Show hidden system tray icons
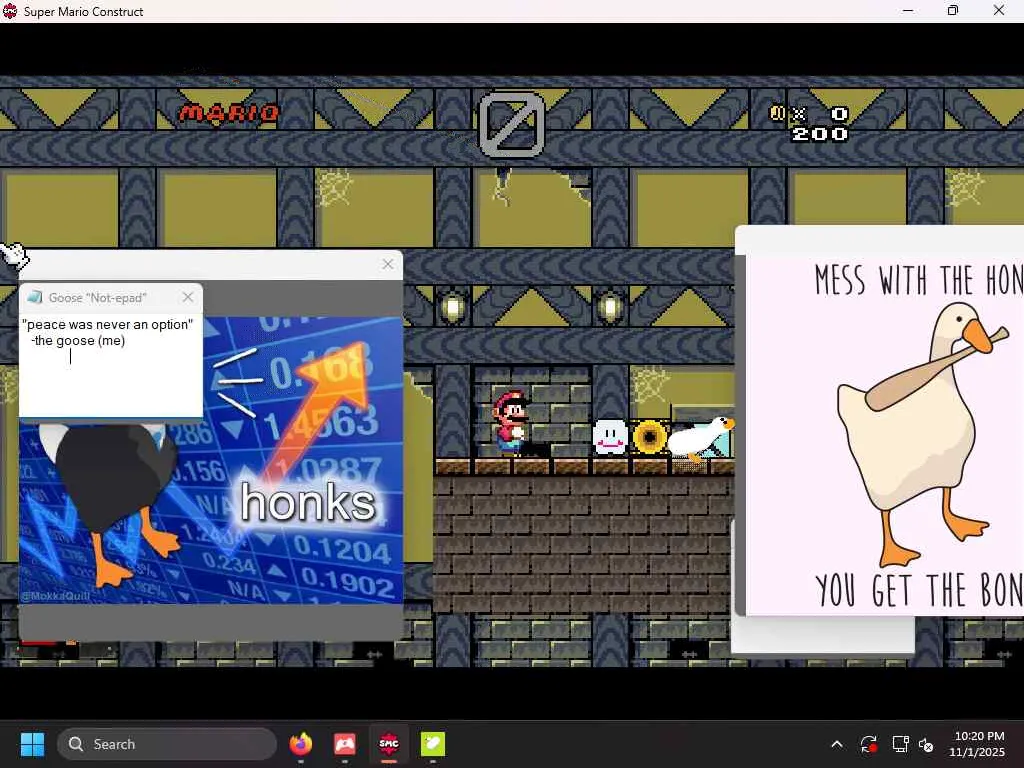Screen dimensions: 1024x768 837,744
